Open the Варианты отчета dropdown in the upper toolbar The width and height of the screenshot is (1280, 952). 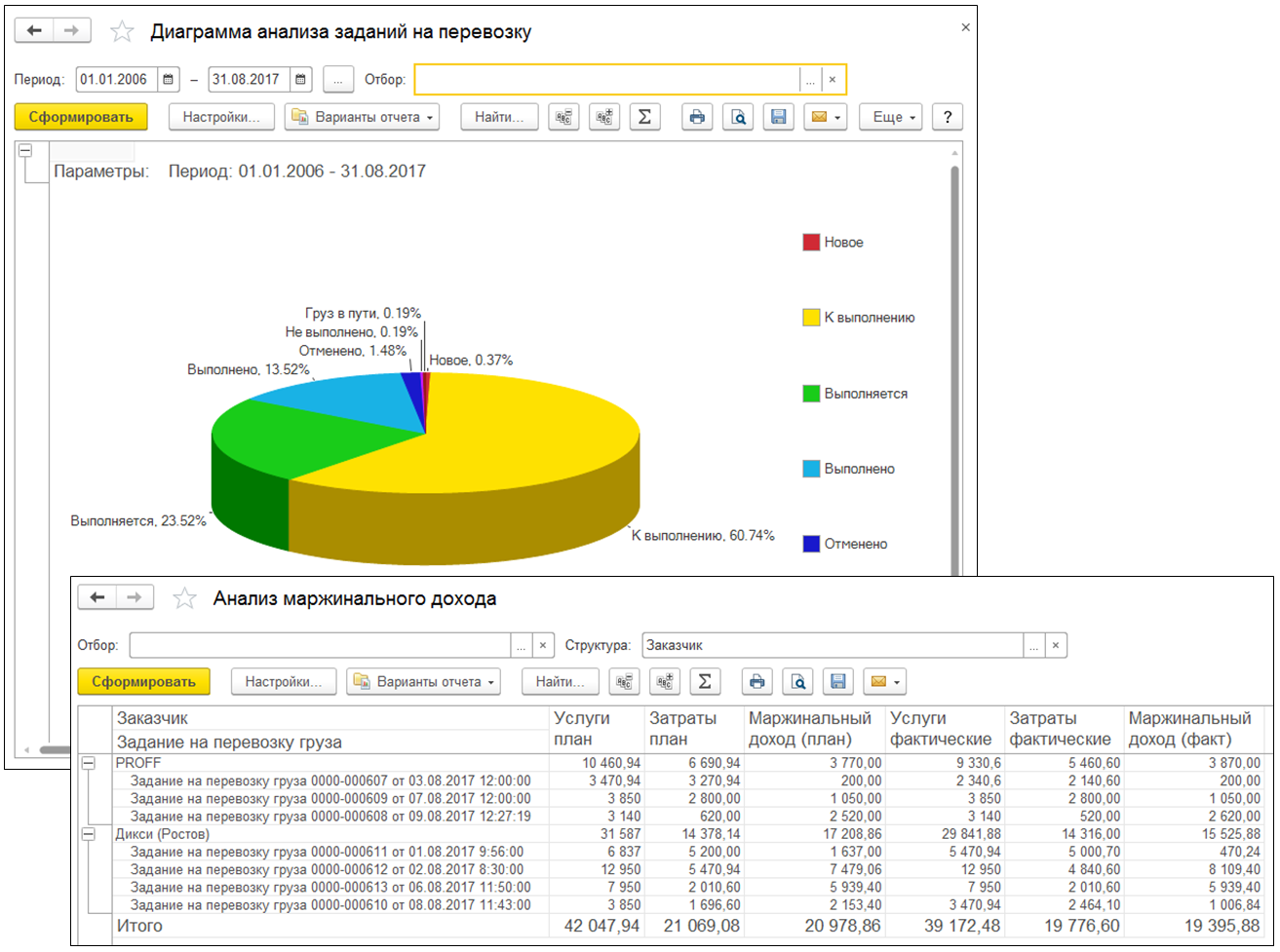tap(362, 117)
